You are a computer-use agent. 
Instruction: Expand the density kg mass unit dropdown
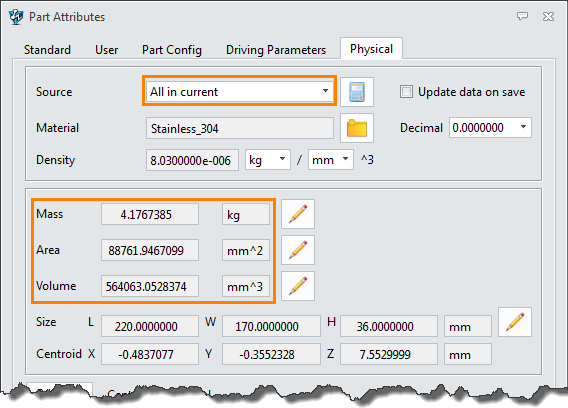pos(268,160)
